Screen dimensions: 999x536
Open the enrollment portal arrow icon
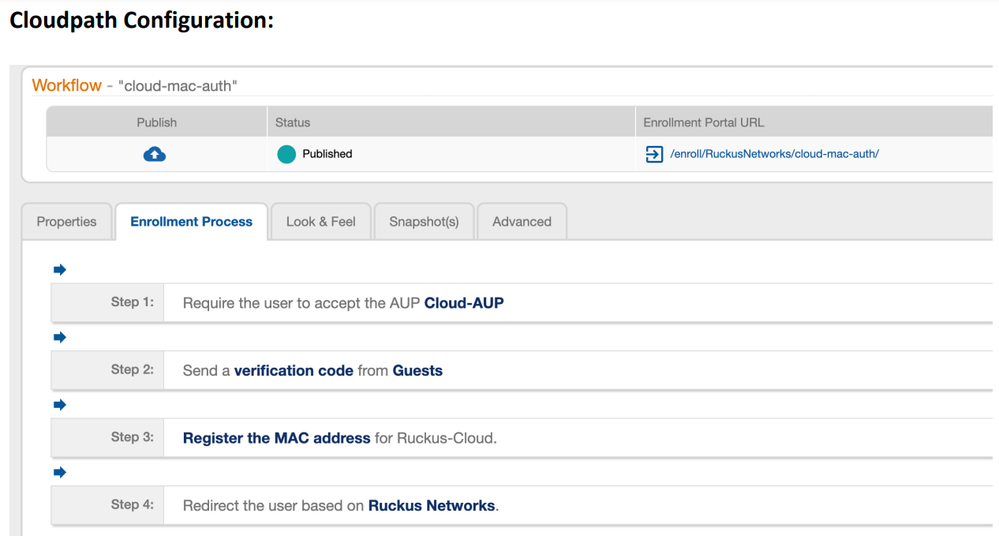(654, 154)
